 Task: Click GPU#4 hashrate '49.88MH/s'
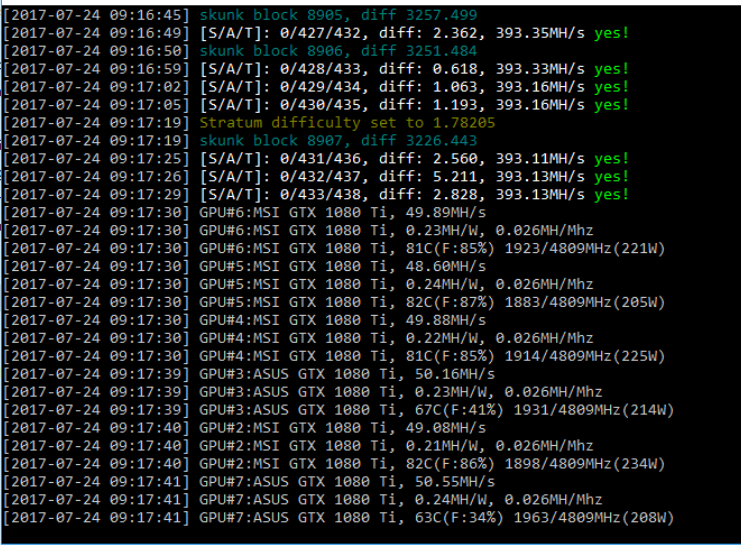445,320
